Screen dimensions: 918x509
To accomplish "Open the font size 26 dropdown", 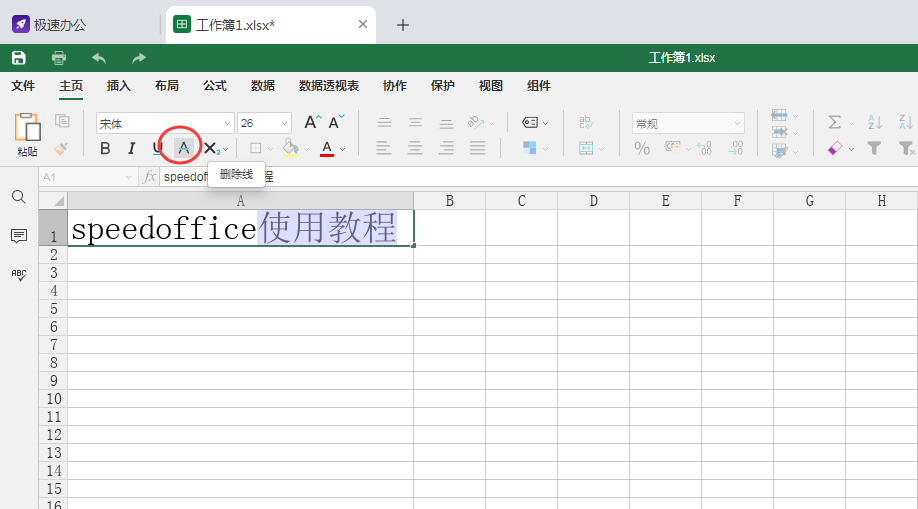I will tap(284, 124).
